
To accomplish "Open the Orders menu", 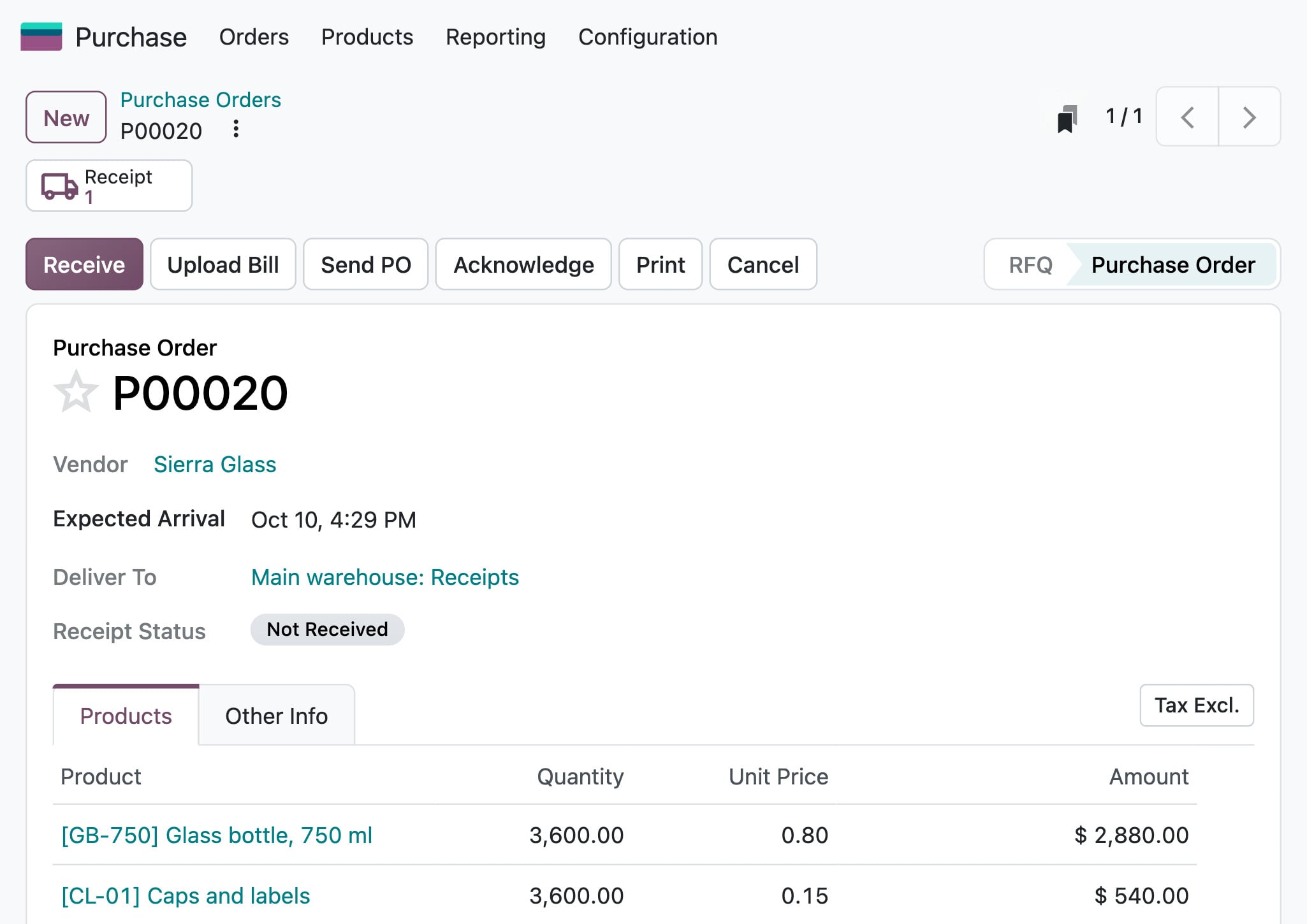I will 254,37.
